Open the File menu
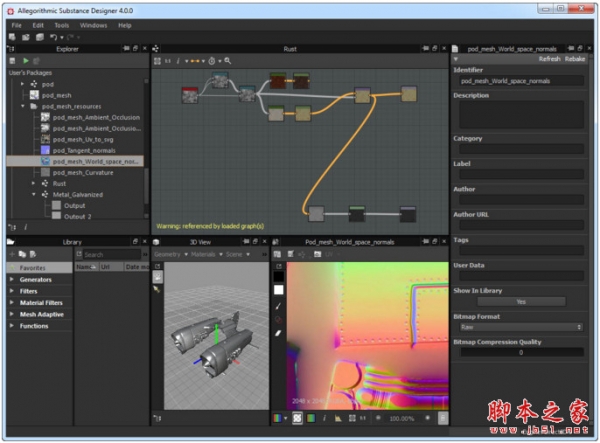600x443 pixels. click(16, 25)
